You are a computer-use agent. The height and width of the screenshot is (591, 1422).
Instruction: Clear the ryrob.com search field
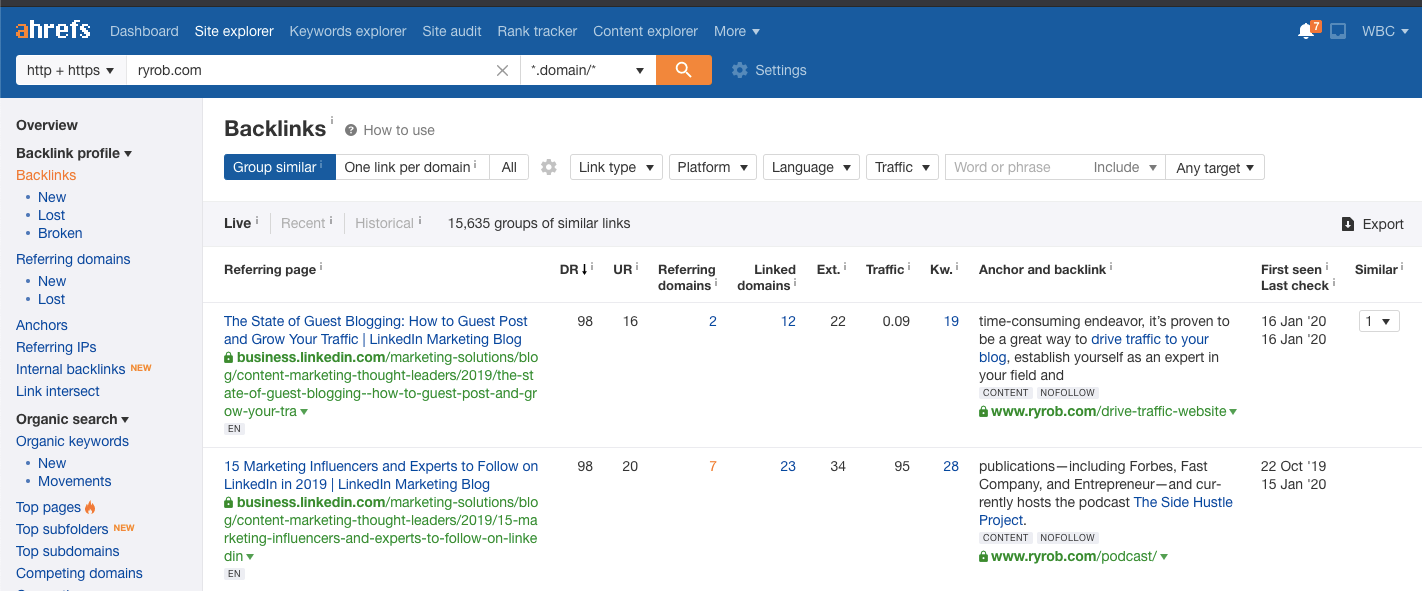pos(503,70)
